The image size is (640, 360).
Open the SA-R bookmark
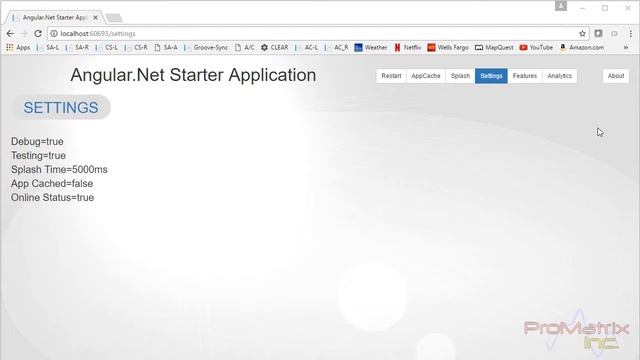[x=78, y=47]
